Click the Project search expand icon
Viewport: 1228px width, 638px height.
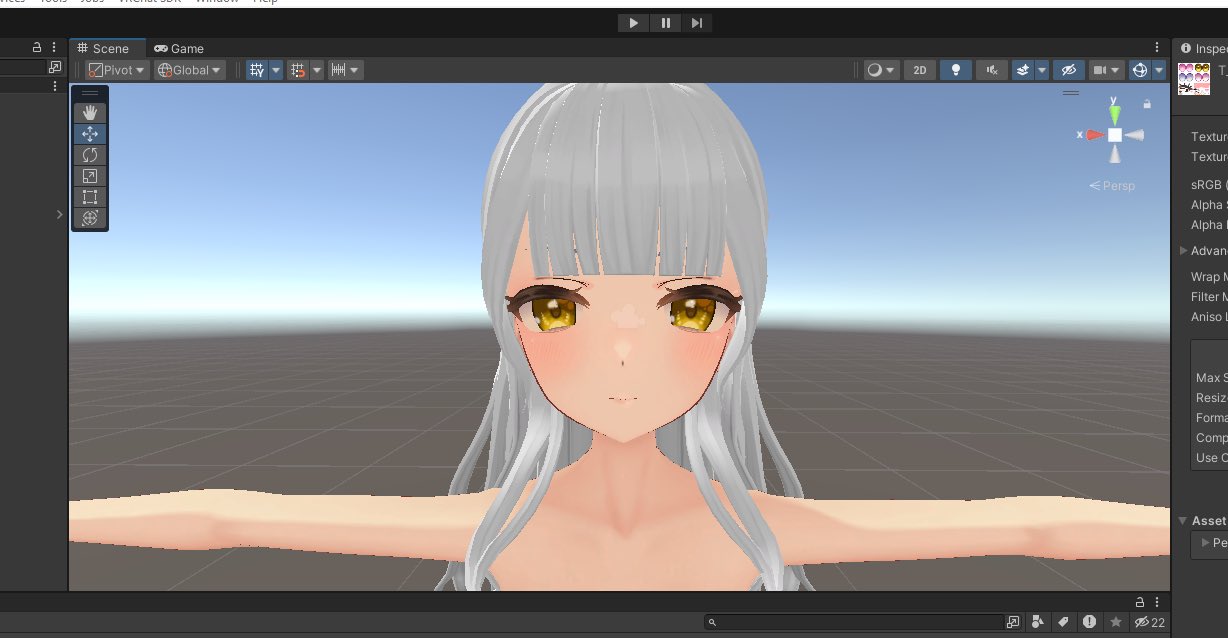pyautogui.click(x=1013, y=622)
